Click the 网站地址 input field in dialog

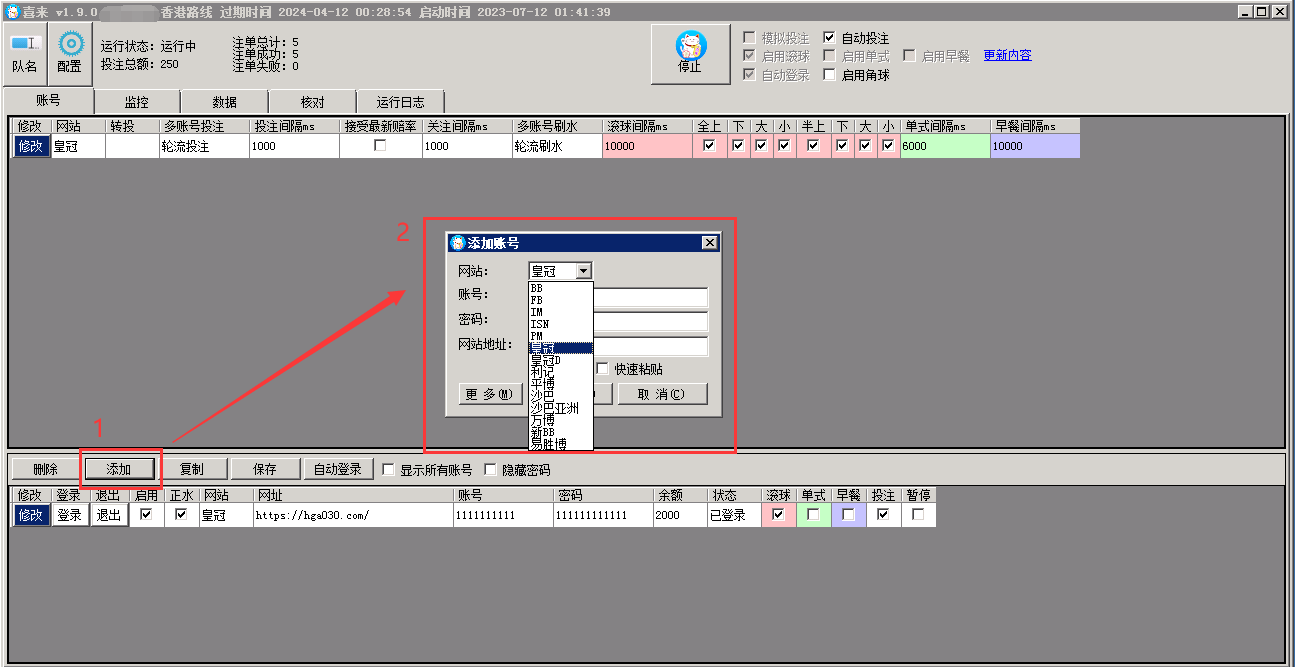click(x=650, y=346)
